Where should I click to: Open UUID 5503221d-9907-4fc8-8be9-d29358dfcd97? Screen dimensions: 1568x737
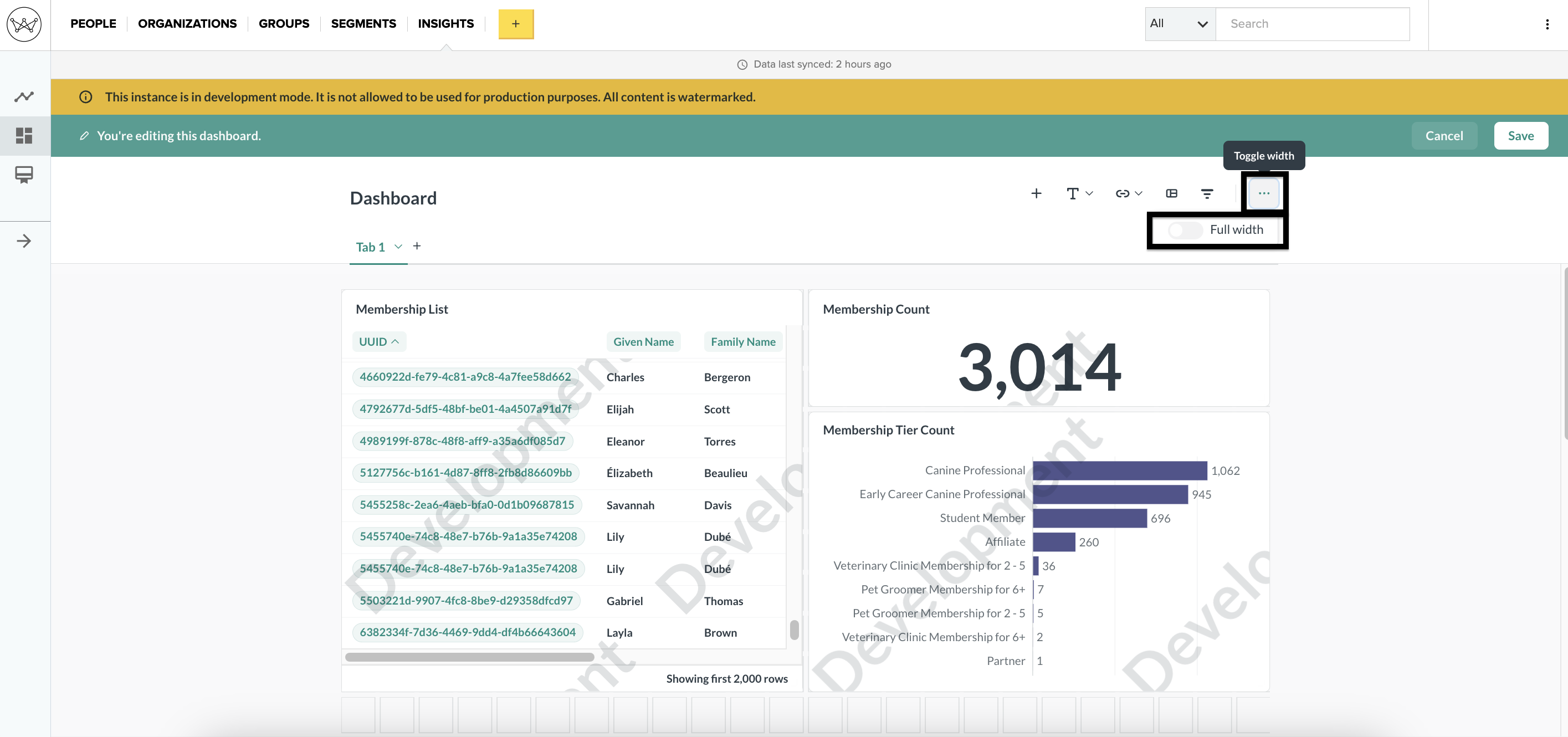[x=465, y=600]
